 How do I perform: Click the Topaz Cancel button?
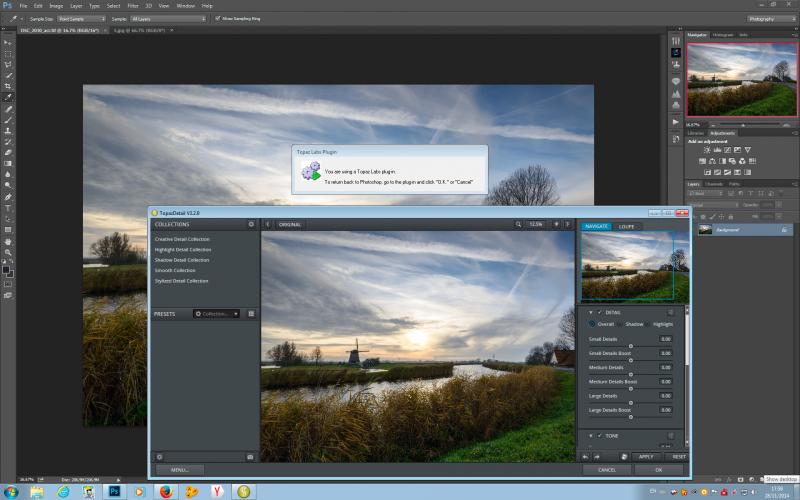(607, 470)
